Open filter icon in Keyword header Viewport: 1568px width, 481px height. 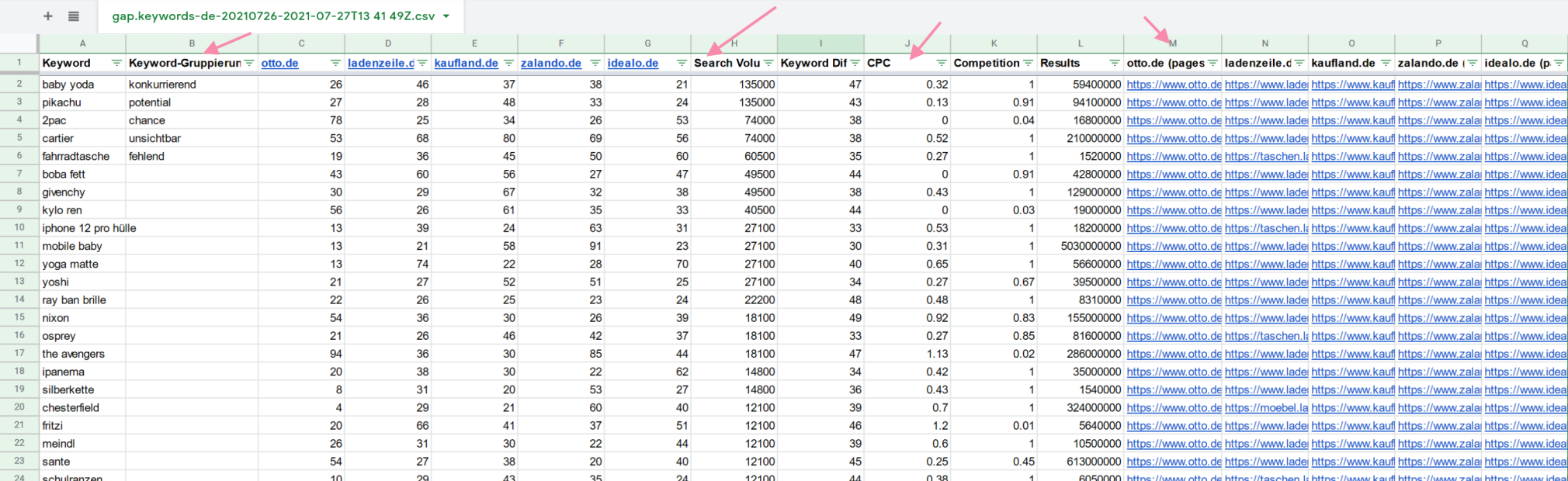click(116, 63)
